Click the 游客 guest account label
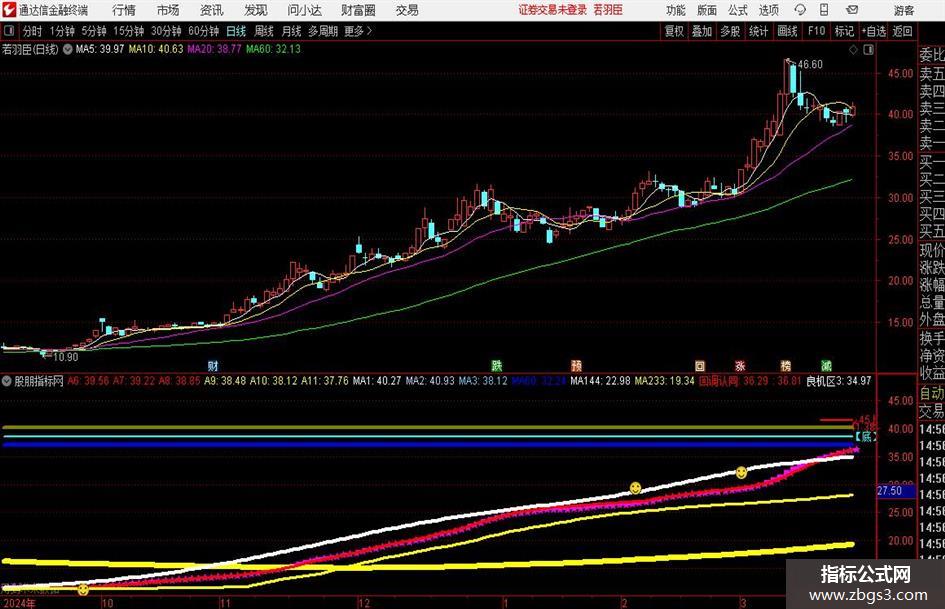Screen dimensions: 945x609 coord(904,10)
